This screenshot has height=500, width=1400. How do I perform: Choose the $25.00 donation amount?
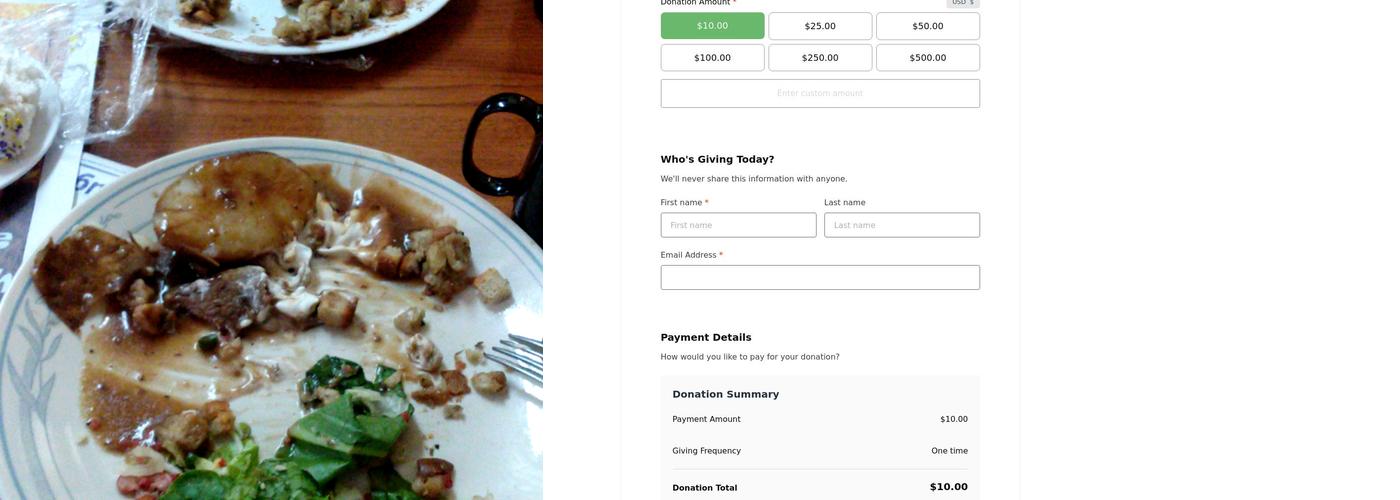click(820, 26)
